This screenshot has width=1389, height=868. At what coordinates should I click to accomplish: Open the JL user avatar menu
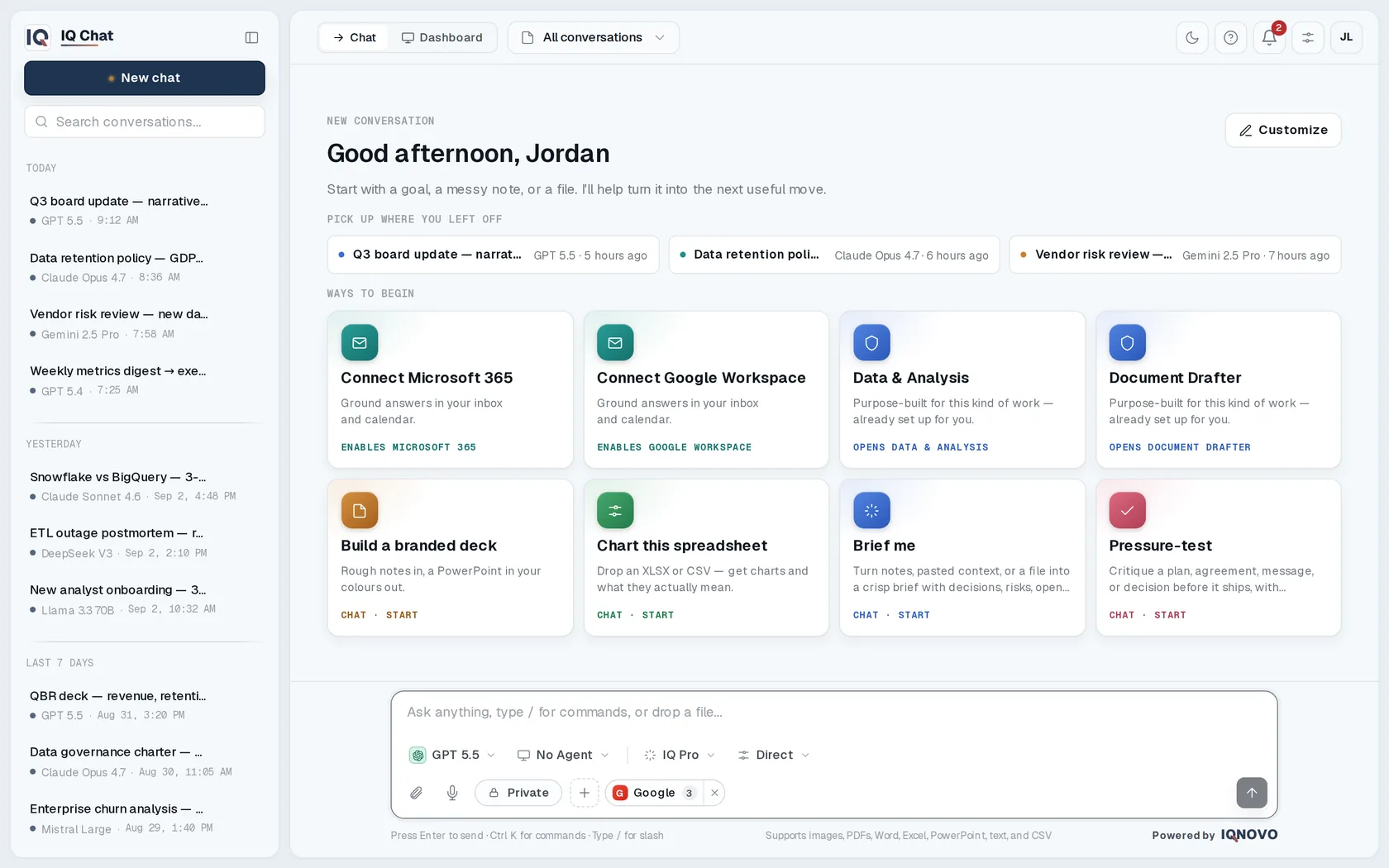[x=1346, y=37]
